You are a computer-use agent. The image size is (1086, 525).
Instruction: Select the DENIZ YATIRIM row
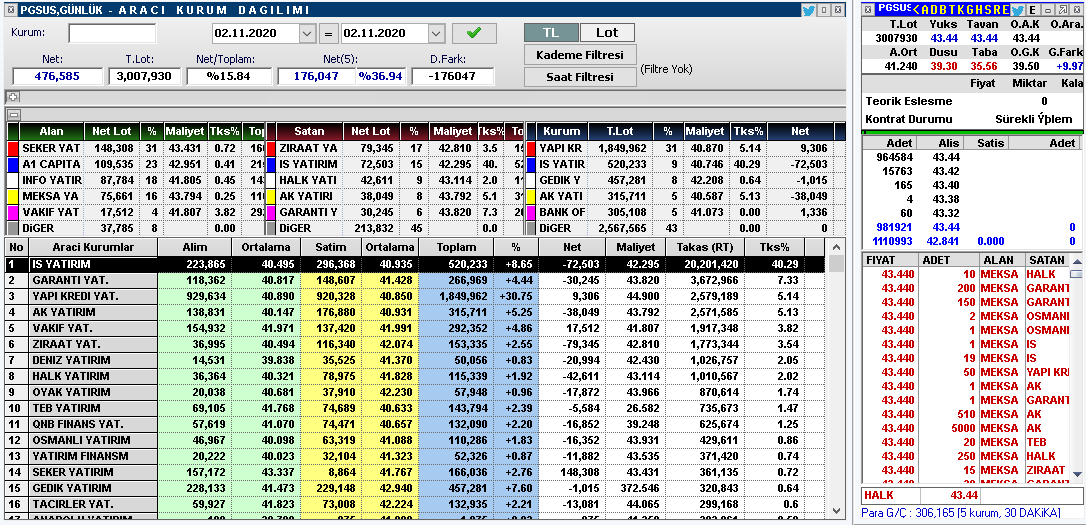(416, 359)
